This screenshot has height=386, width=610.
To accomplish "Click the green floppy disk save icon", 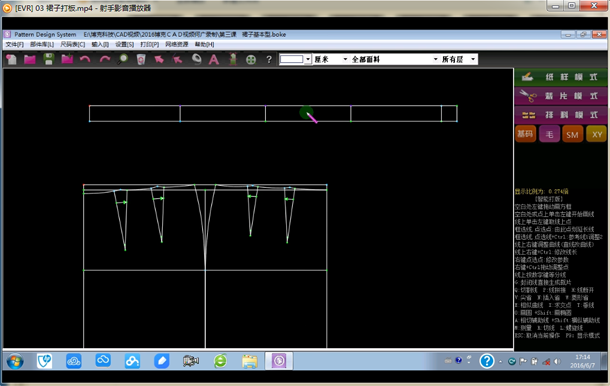I will pos(49,59).
